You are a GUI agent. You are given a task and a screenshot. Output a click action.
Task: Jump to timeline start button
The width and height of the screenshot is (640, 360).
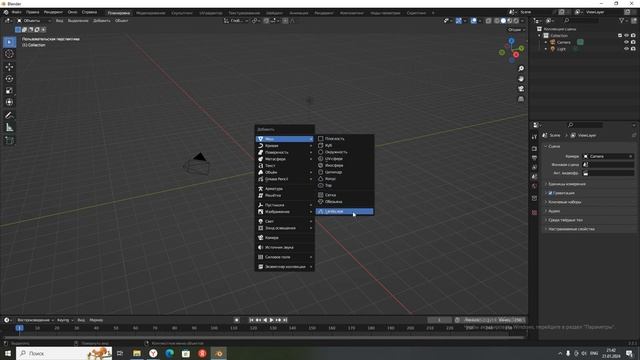pos(251,320)
